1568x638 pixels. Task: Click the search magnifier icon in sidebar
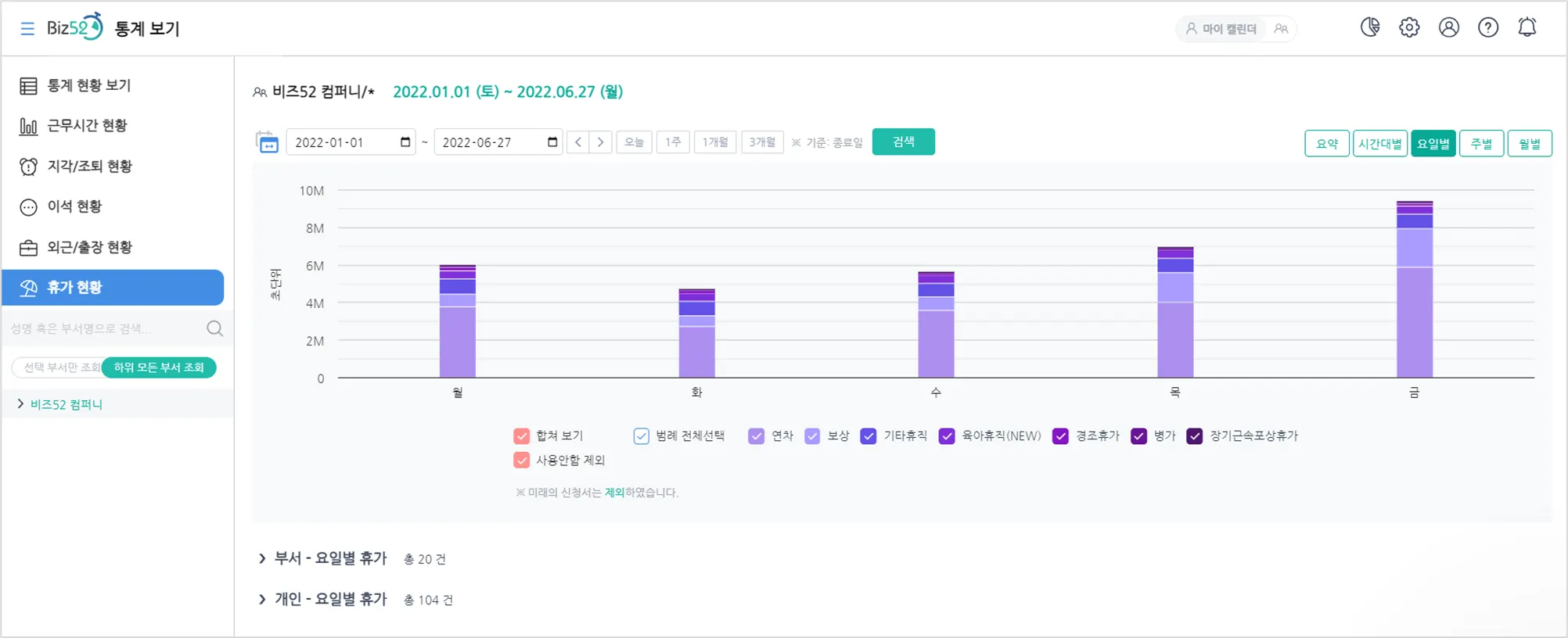[x=214, y=328]
